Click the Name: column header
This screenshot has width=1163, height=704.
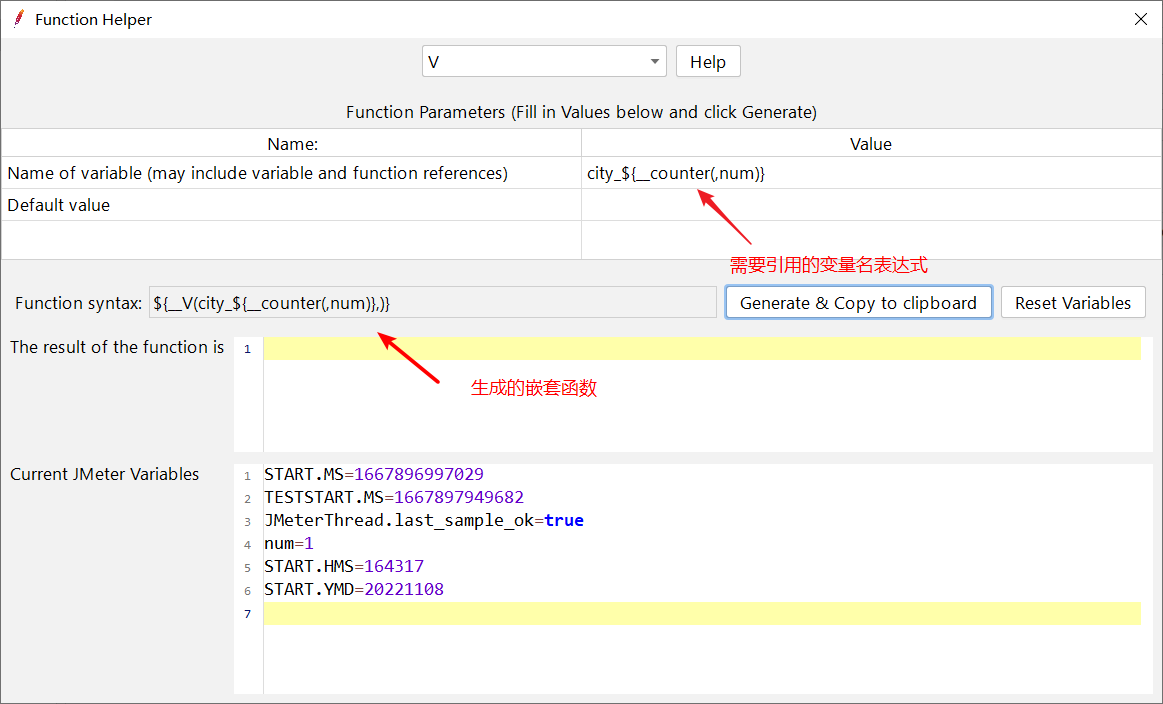tap(292, 144)
